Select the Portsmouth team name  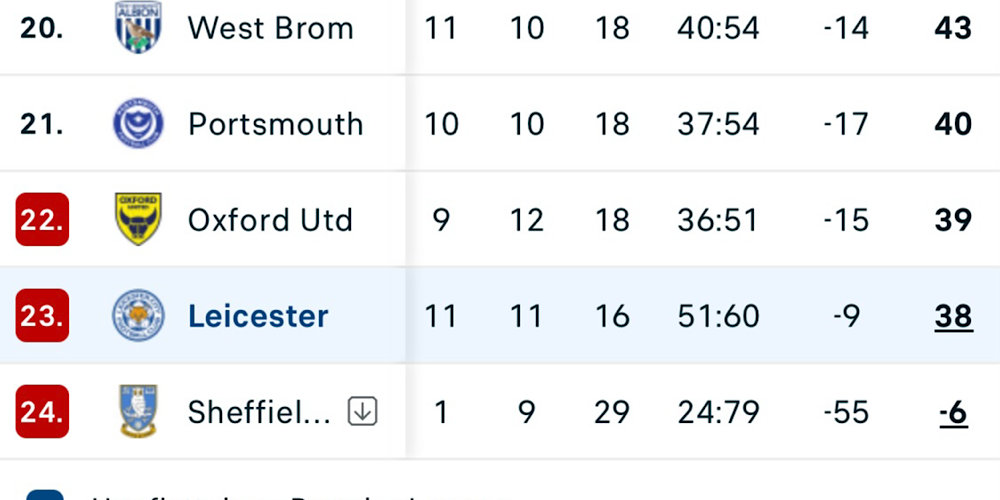[x=275, y=124]
